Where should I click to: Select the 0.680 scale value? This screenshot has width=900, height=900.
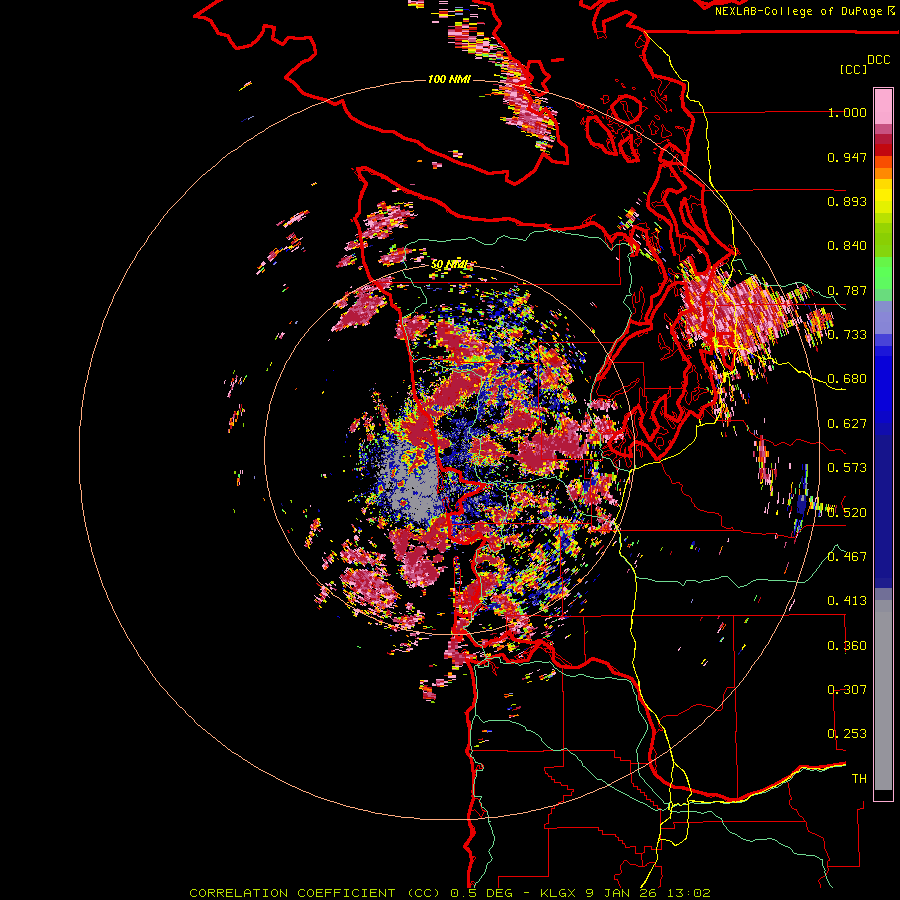pyautogui.click(x=847, y=379)
